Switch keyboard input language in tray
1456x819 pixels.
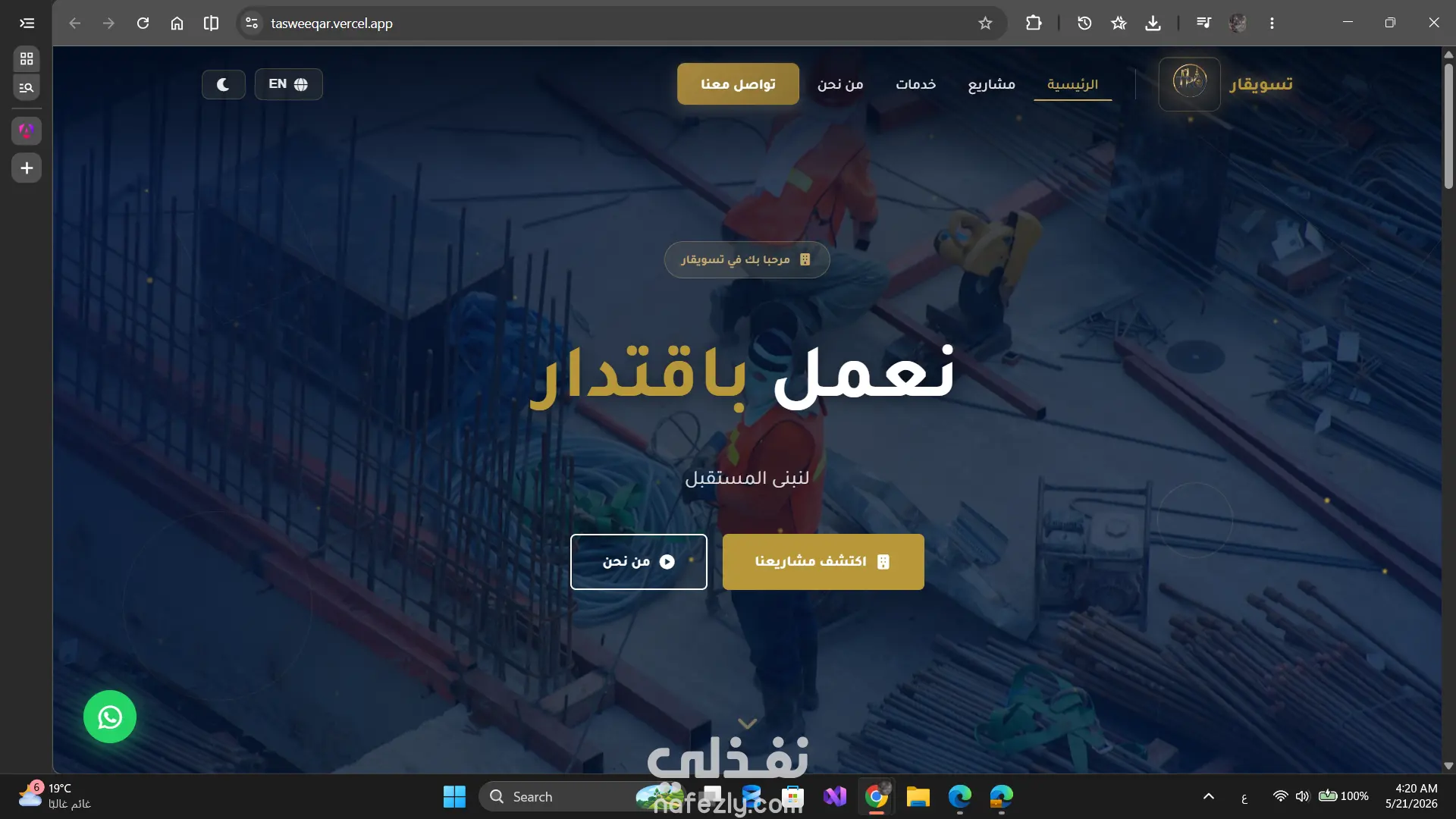pyautogui.click(x=1244, y=797)
